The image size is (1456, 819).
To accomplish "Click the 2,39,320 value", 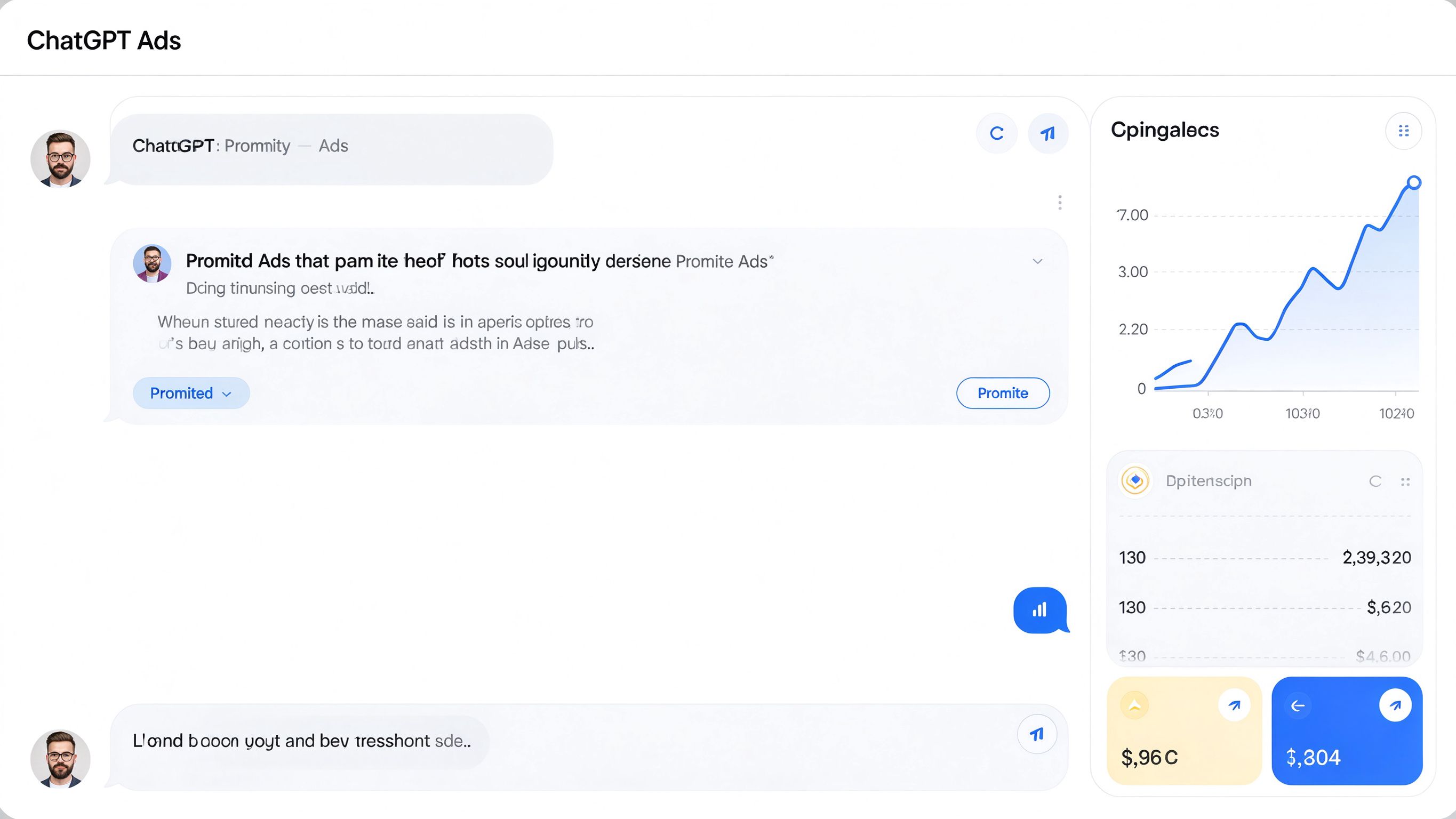I will (1377, 558).
